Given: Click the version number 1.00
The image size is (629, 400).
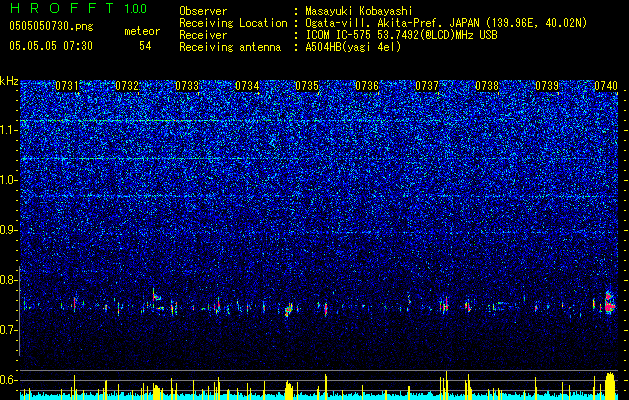Looking at the screenshot, I should pyautogui.click(x=136, y=9).
